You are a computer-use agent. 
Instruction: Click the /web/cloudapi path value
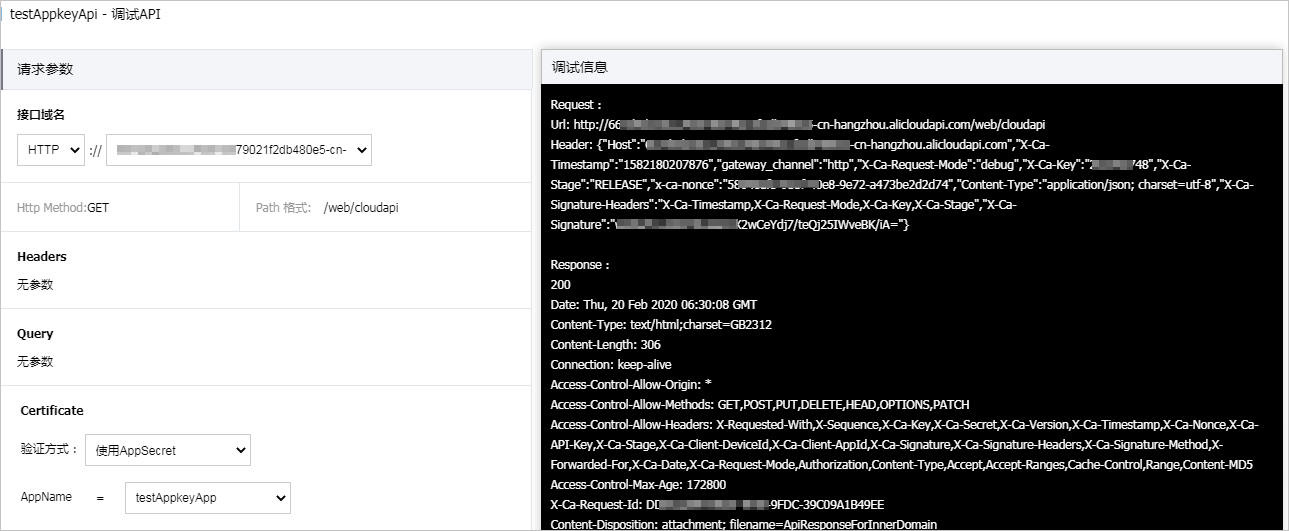pyautogui.click(x=361, y=208)
